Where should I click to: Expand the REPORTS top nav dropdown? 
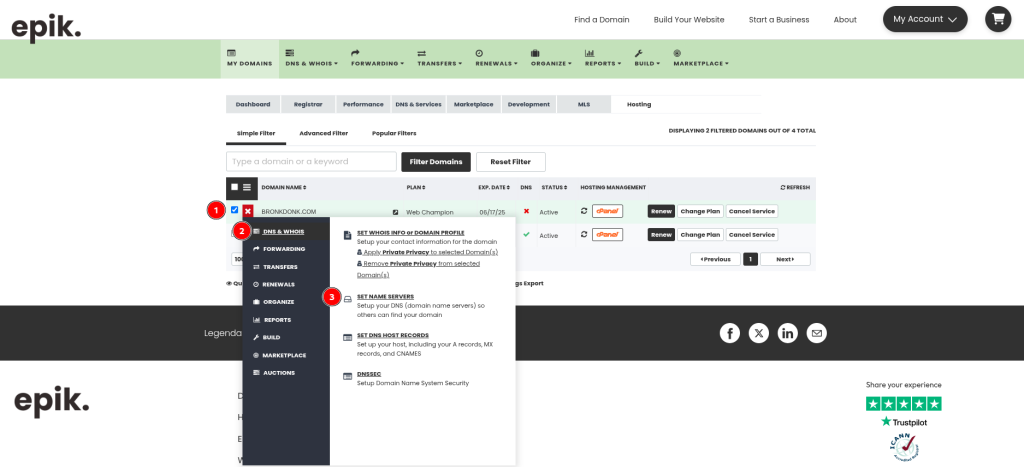[603, 59]
